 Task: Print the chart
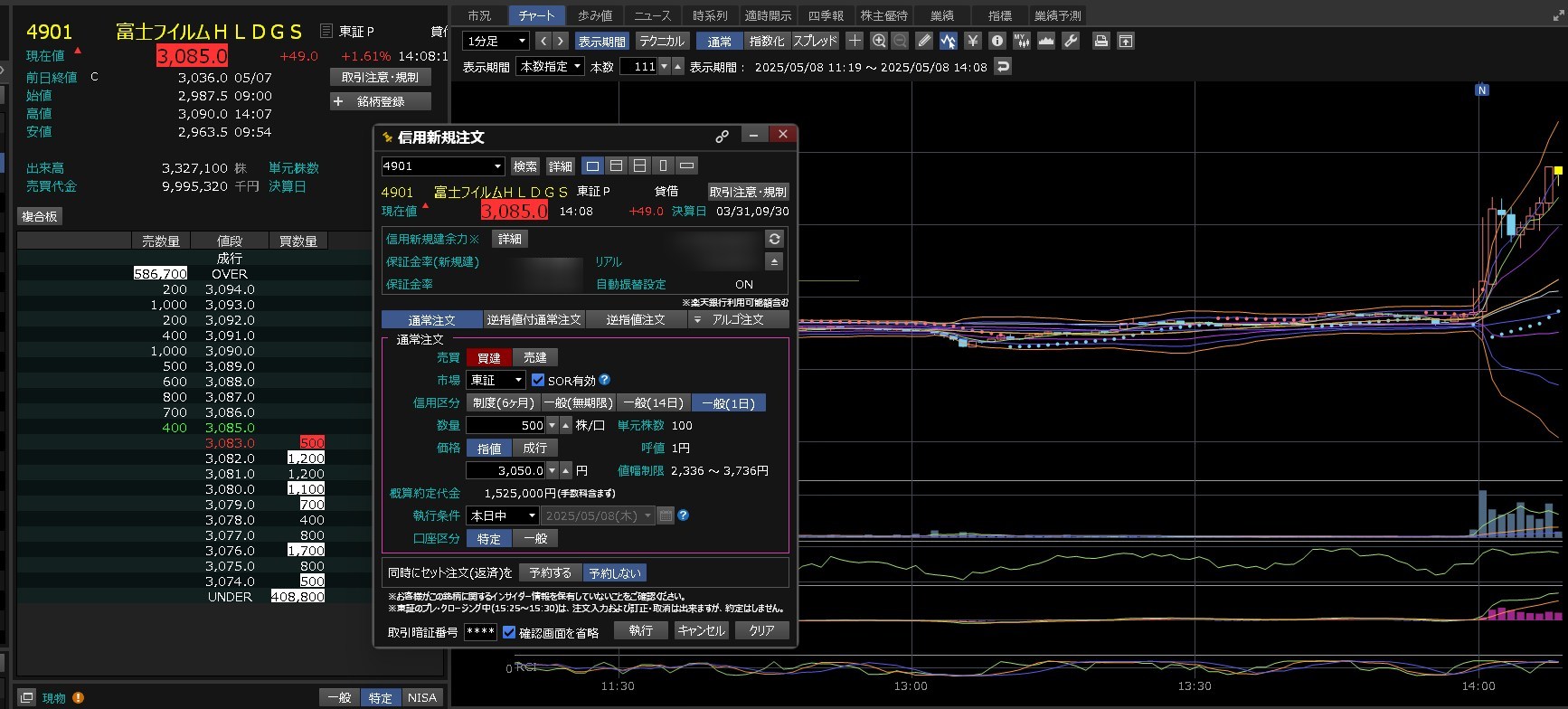pos(1100,41)
